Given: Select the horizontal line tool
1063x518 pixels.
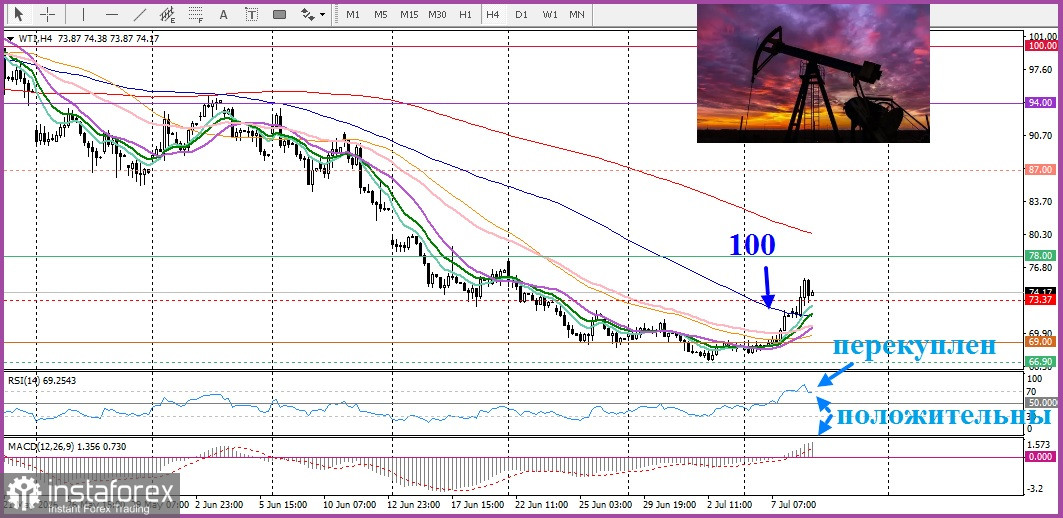Looking at the screenshot, I should click(x=112, y=14).
